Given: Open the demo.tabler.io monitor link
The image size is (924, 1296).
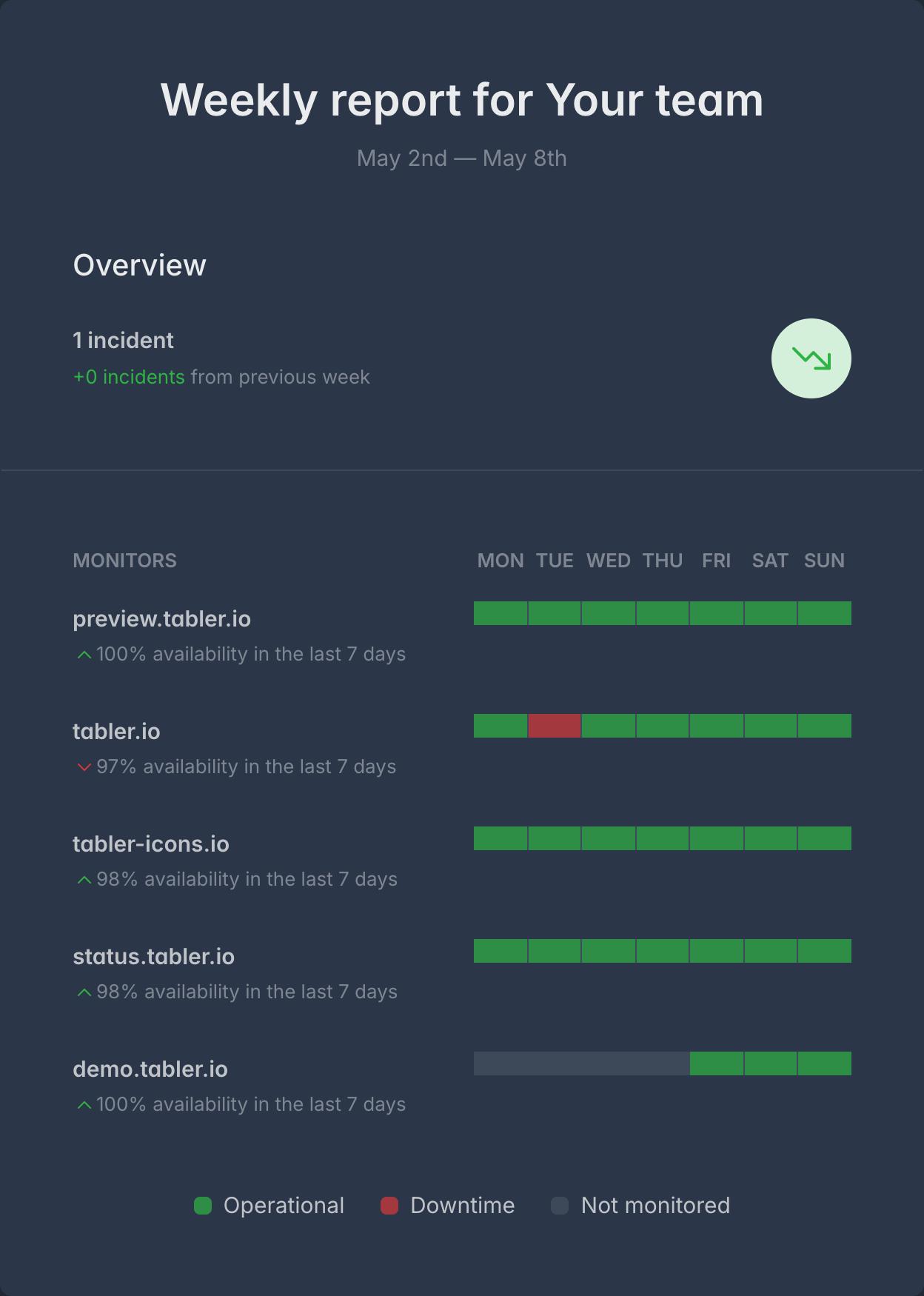Looking at the screenshot, I should (x=150, y=1069).
